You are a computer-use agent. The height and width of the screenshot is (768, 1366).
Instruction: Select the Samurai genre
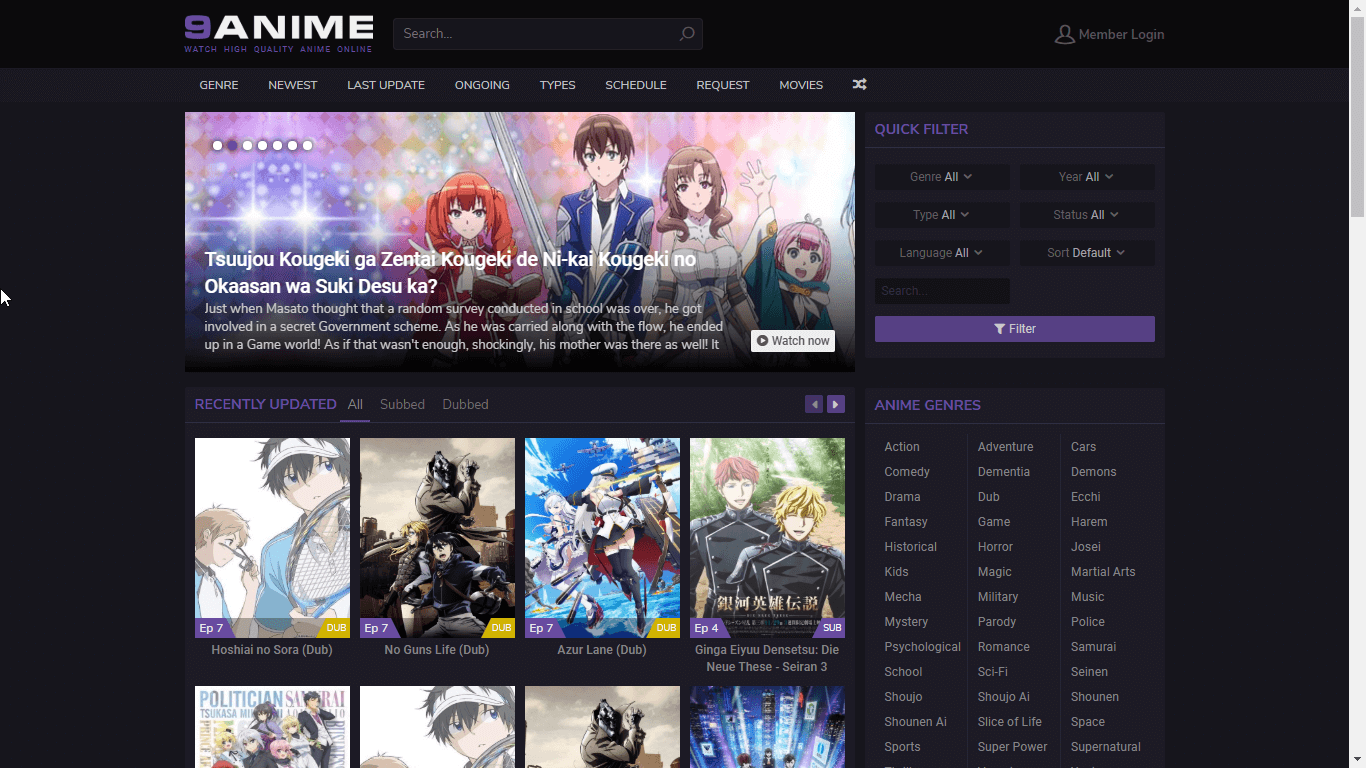(1094, 647)
